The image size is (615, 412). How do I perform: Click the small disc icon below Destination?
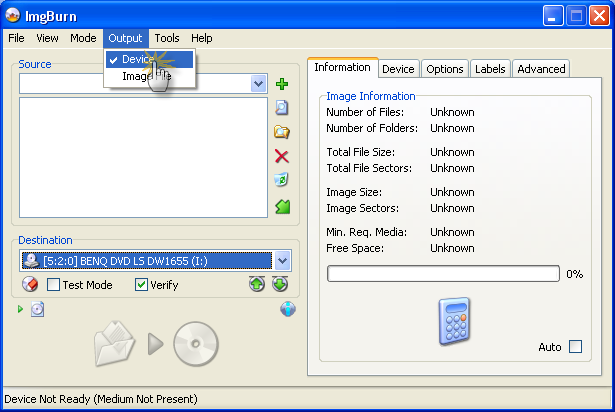[37, 309]
